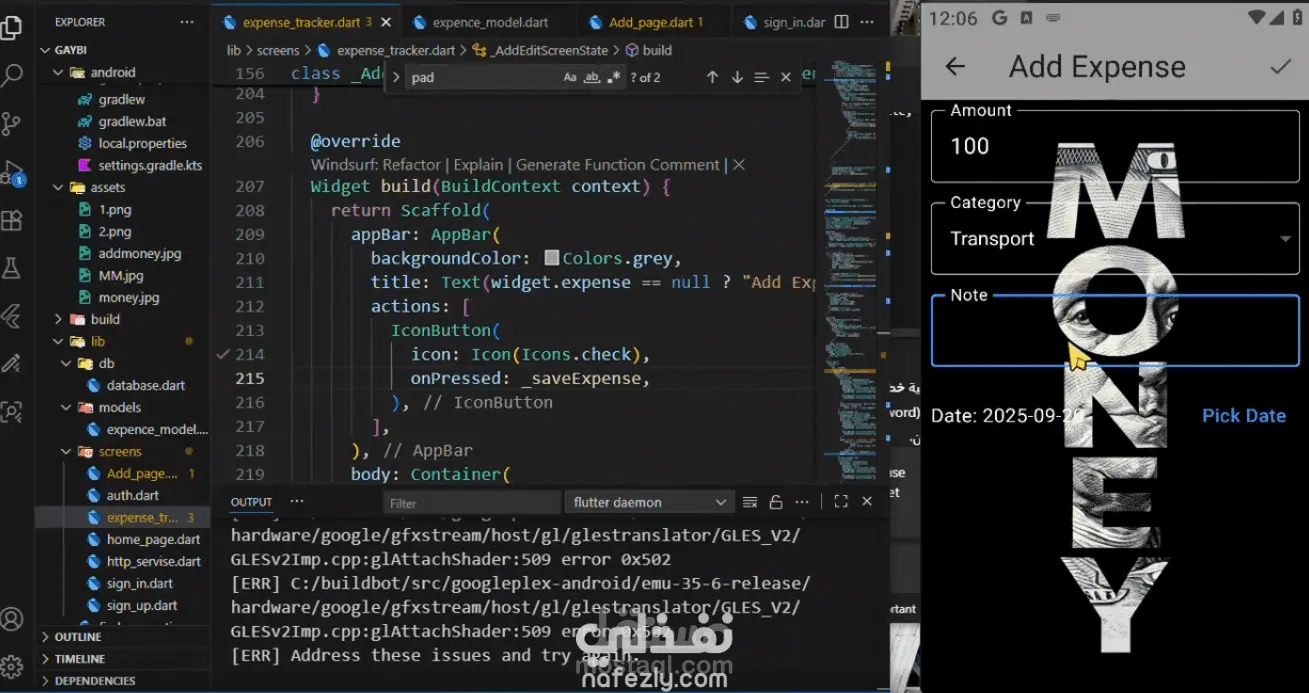Click Colors.grey color swatch
The height and width of the screenshot is (693, 1309).
tap(552, 258)
